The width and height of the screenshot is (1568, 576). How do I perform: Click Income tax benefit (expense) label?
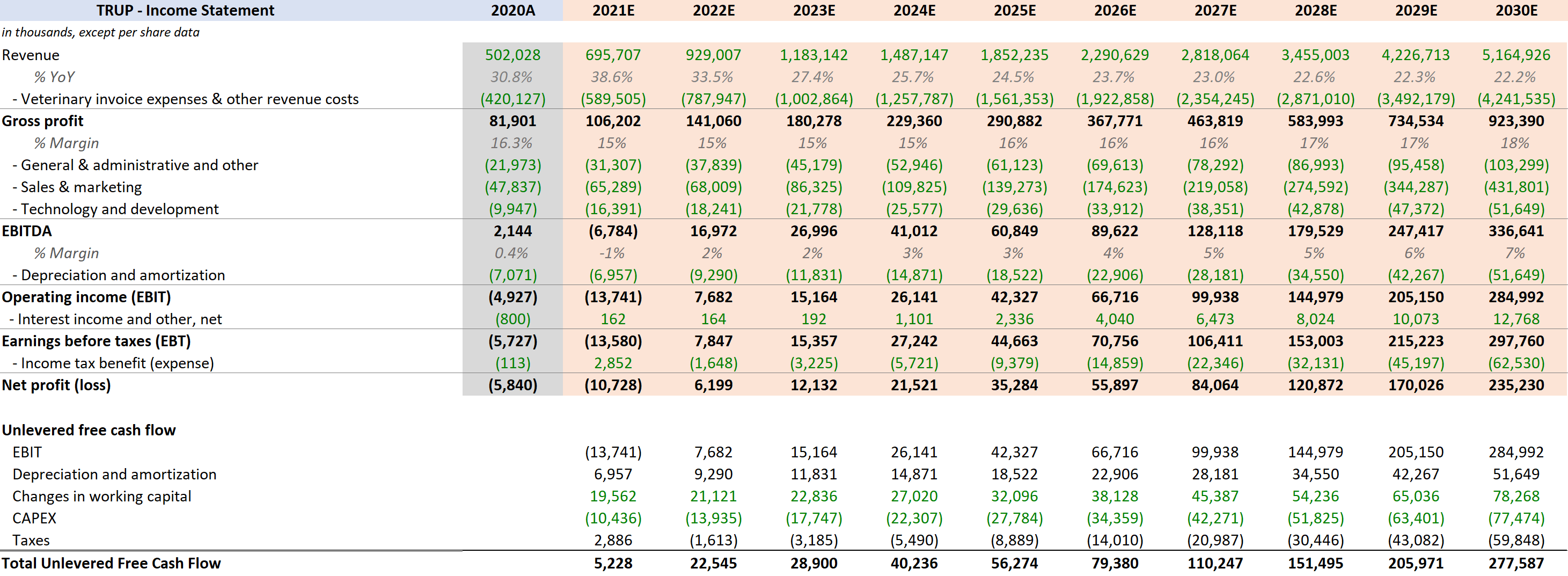[x=113, y=363]
